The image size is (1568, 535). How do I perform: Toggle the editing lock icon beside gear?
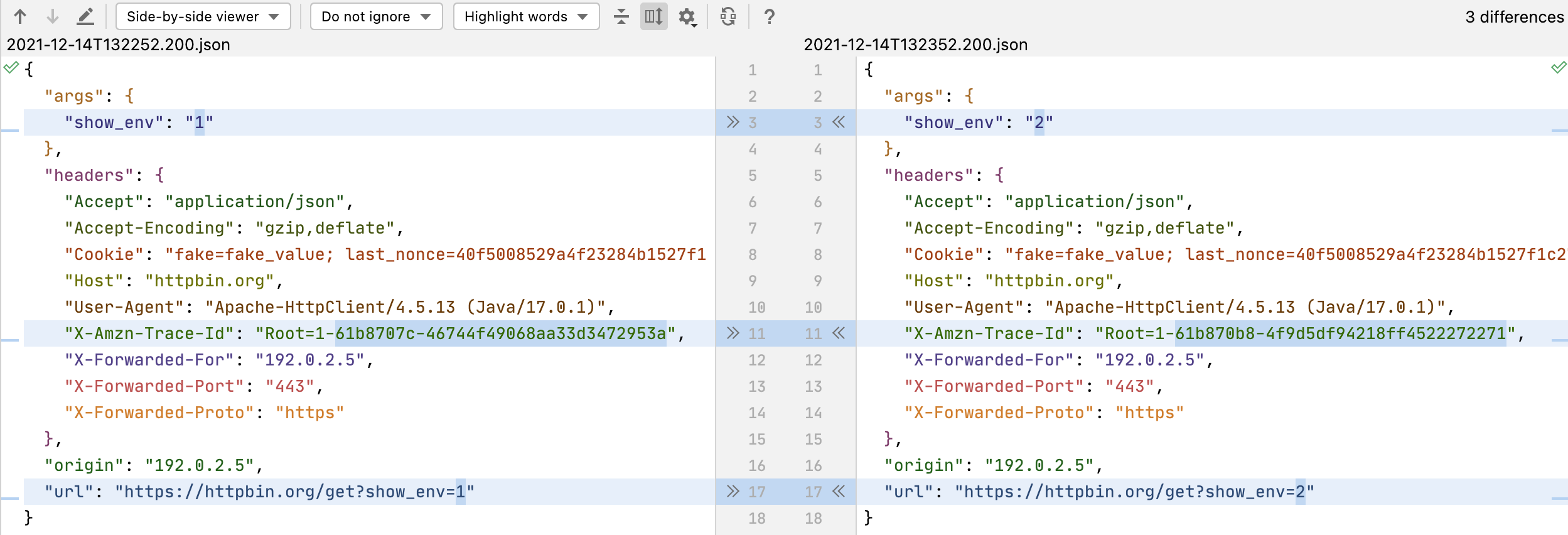tap(728, 16)
